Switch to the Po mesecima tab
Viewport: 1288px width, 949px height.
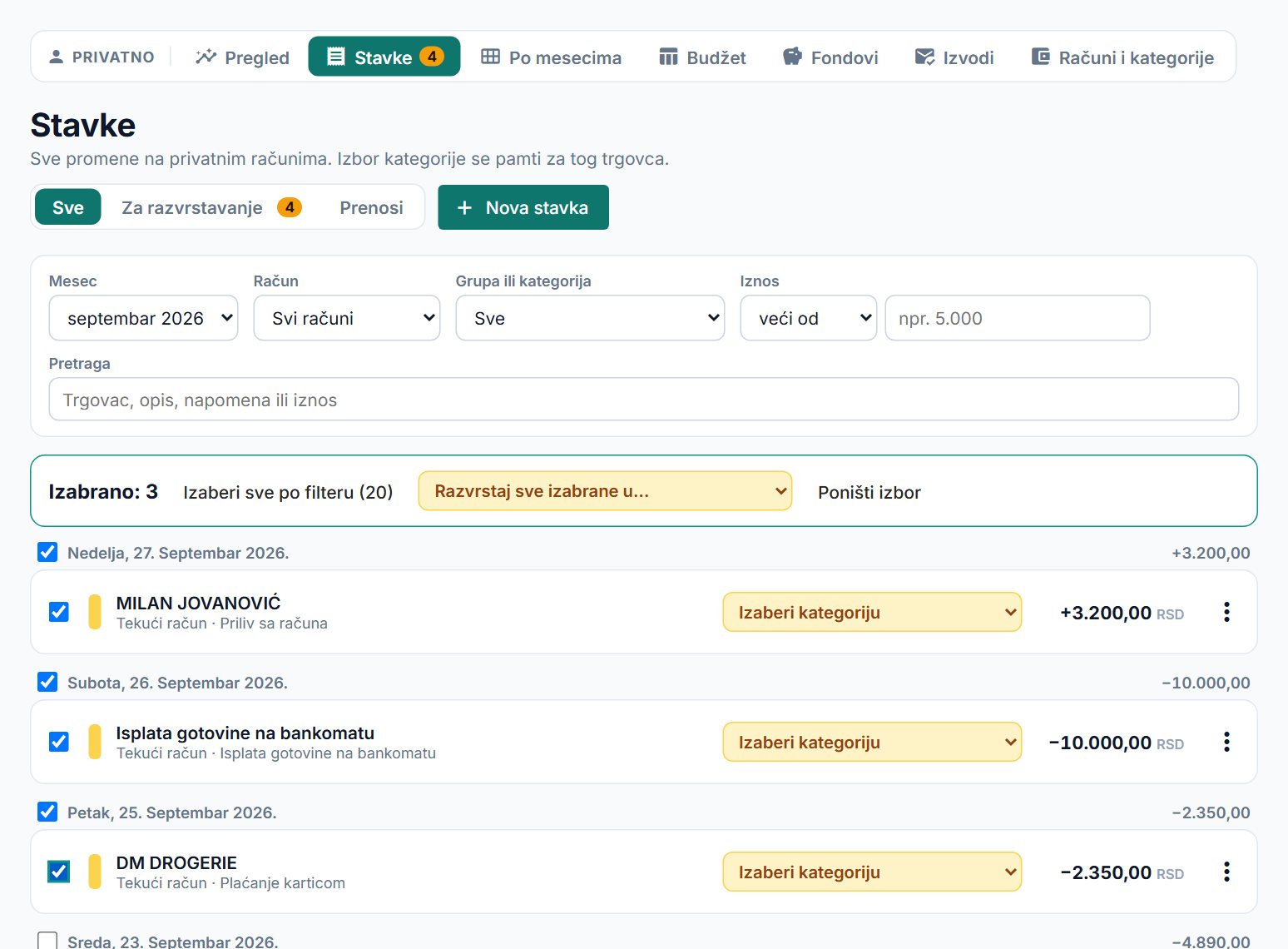tap(551, 57)
